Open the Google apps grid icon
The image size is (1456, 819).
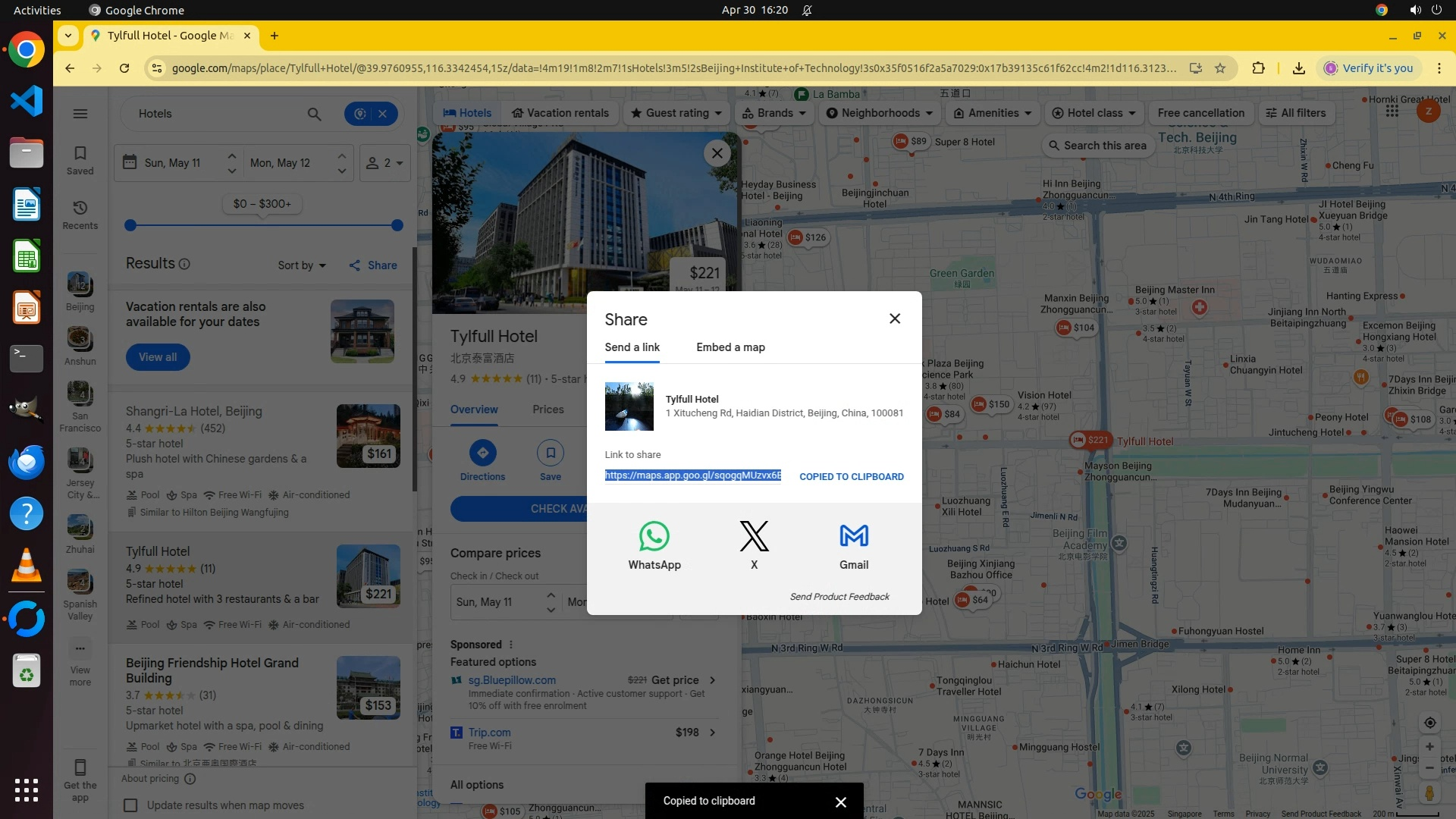(1392, 111)
